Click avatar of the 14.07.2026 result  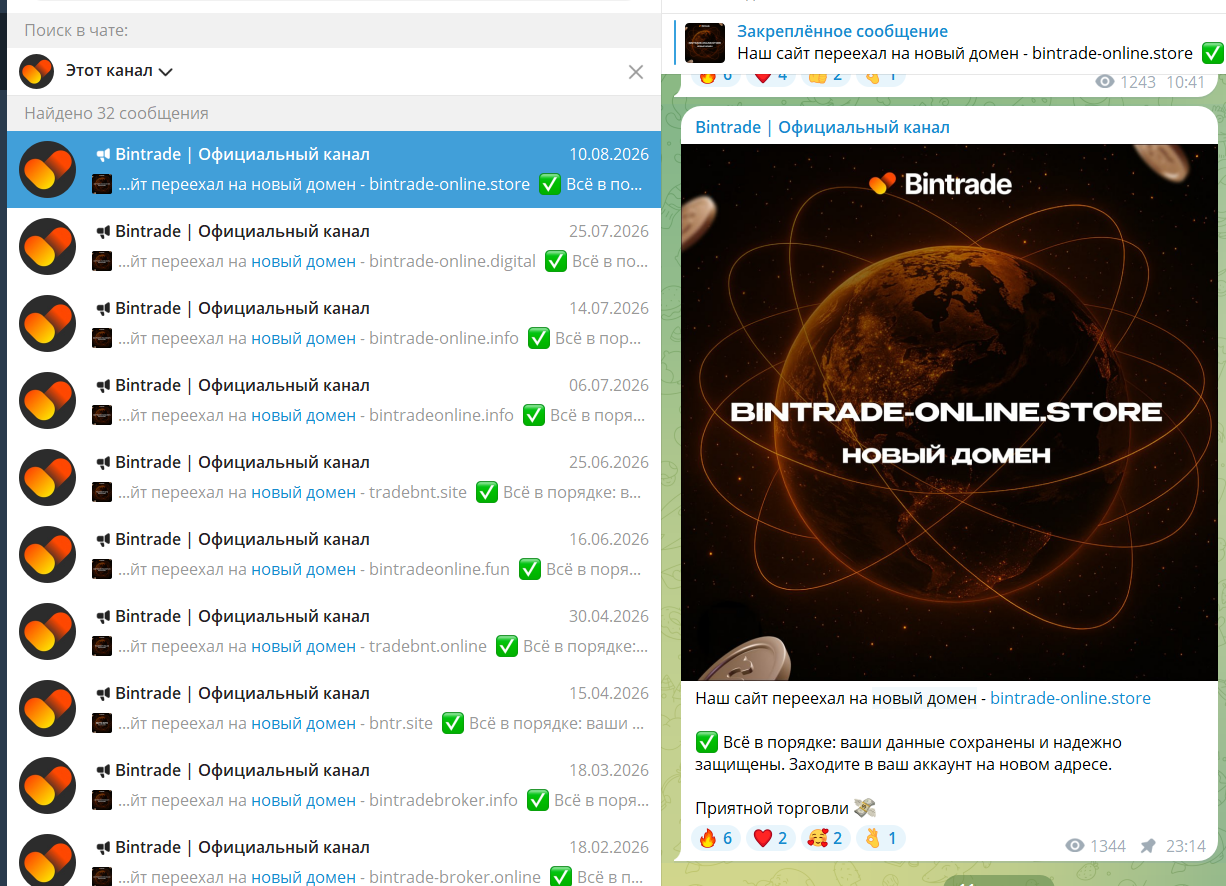click(48, 323)
